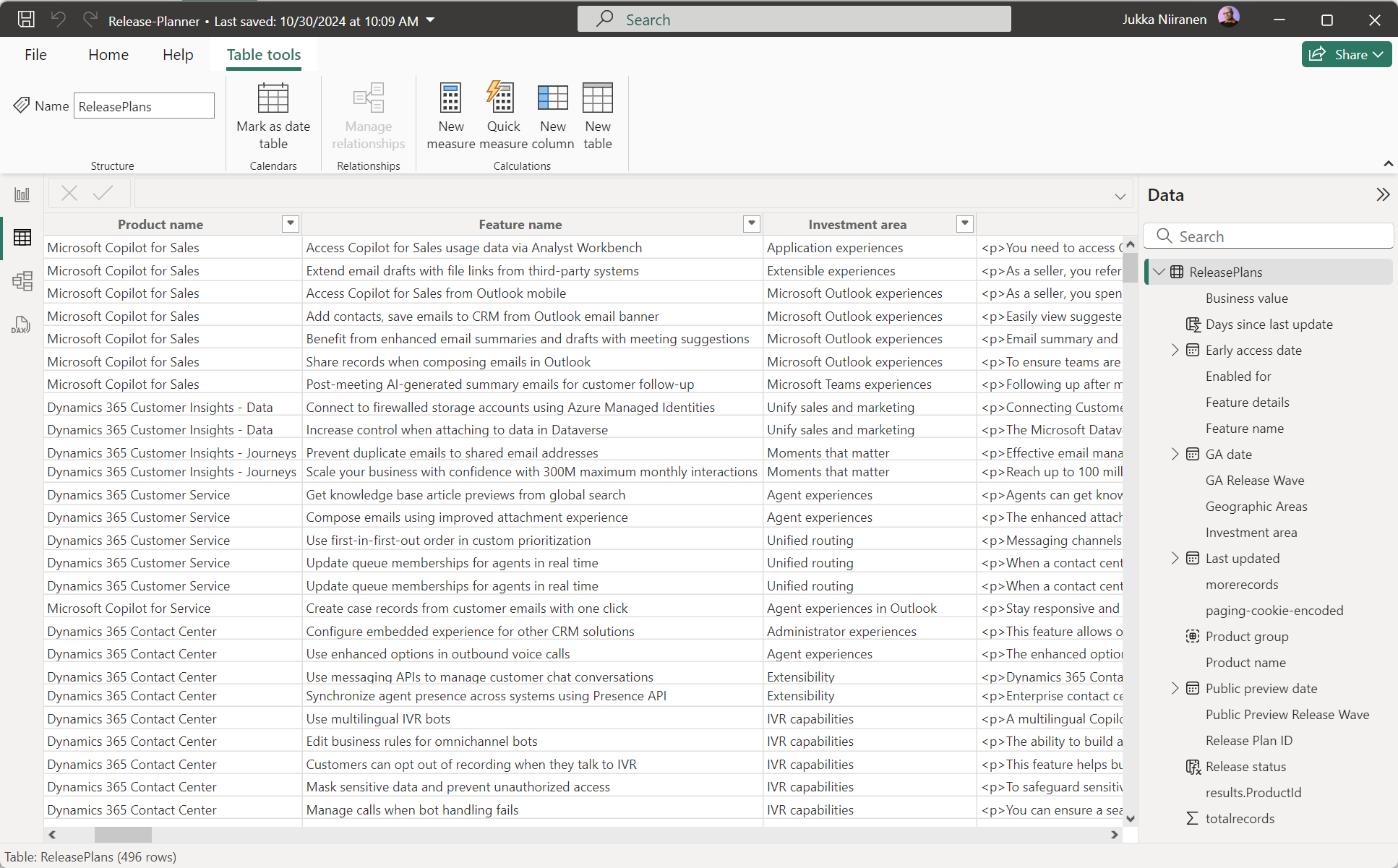Select cell 'Administrator experiences'

(870, 632)
